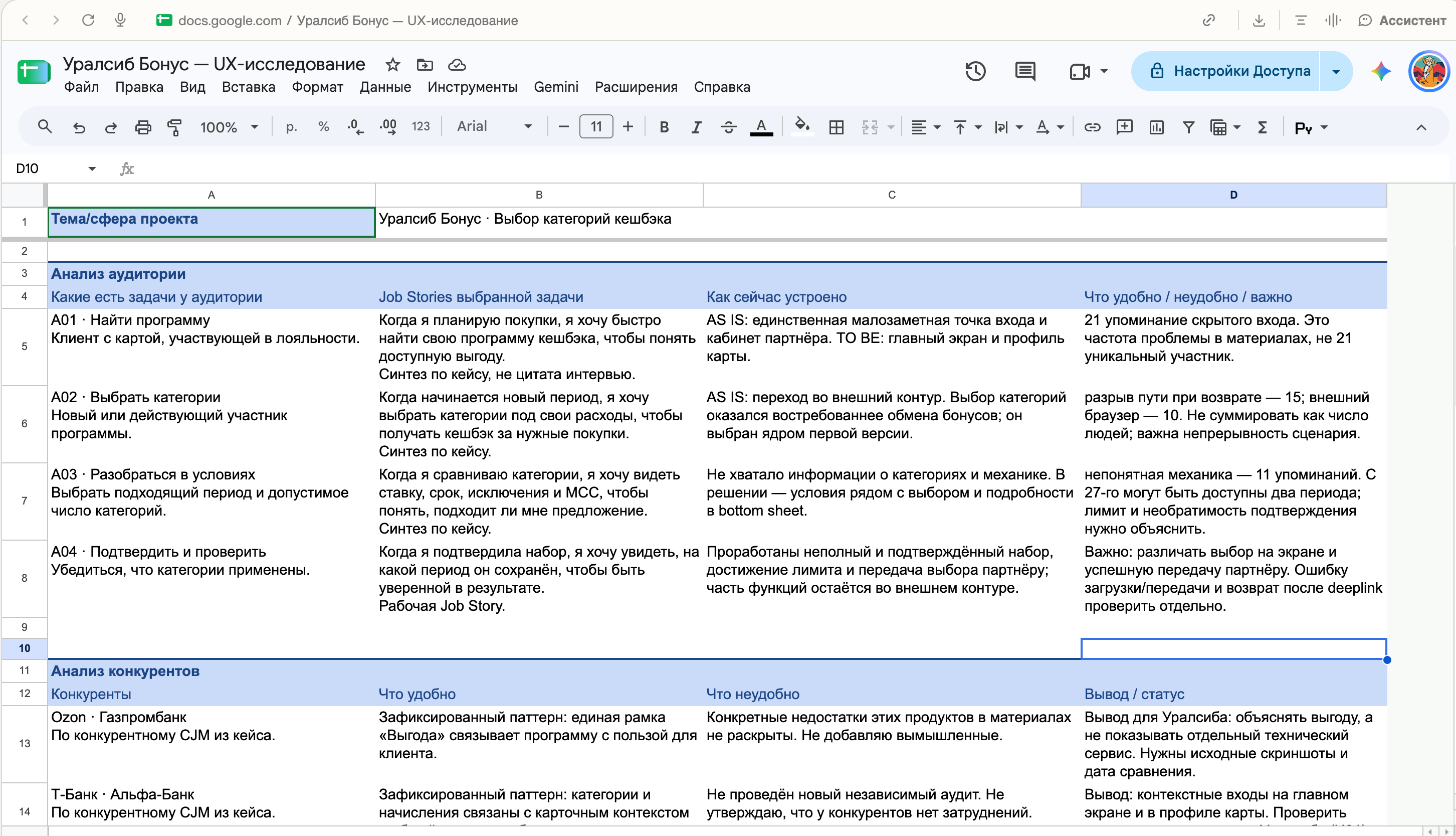
Task: Launch the Gemini sparkle assistant
Action: [1381, 71]
